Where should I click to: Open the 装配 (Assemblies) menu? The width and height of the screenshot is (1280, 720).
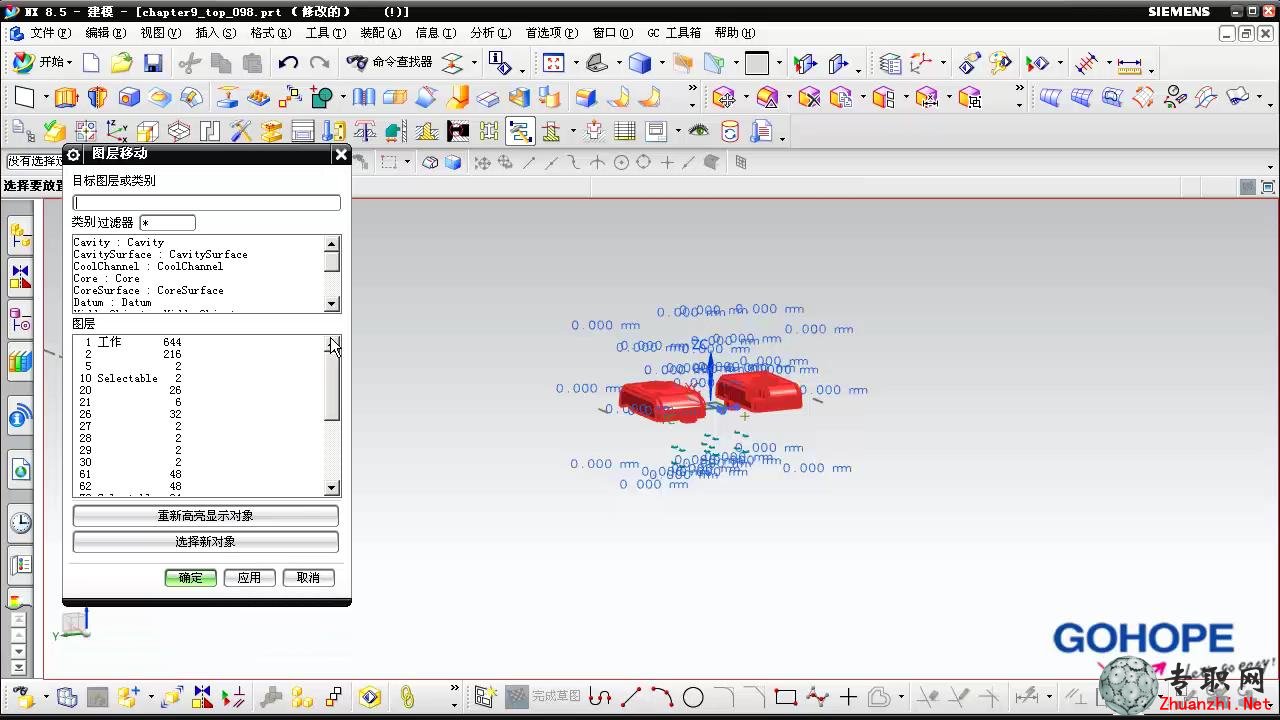pyautogui.click(x=380, y=33)
